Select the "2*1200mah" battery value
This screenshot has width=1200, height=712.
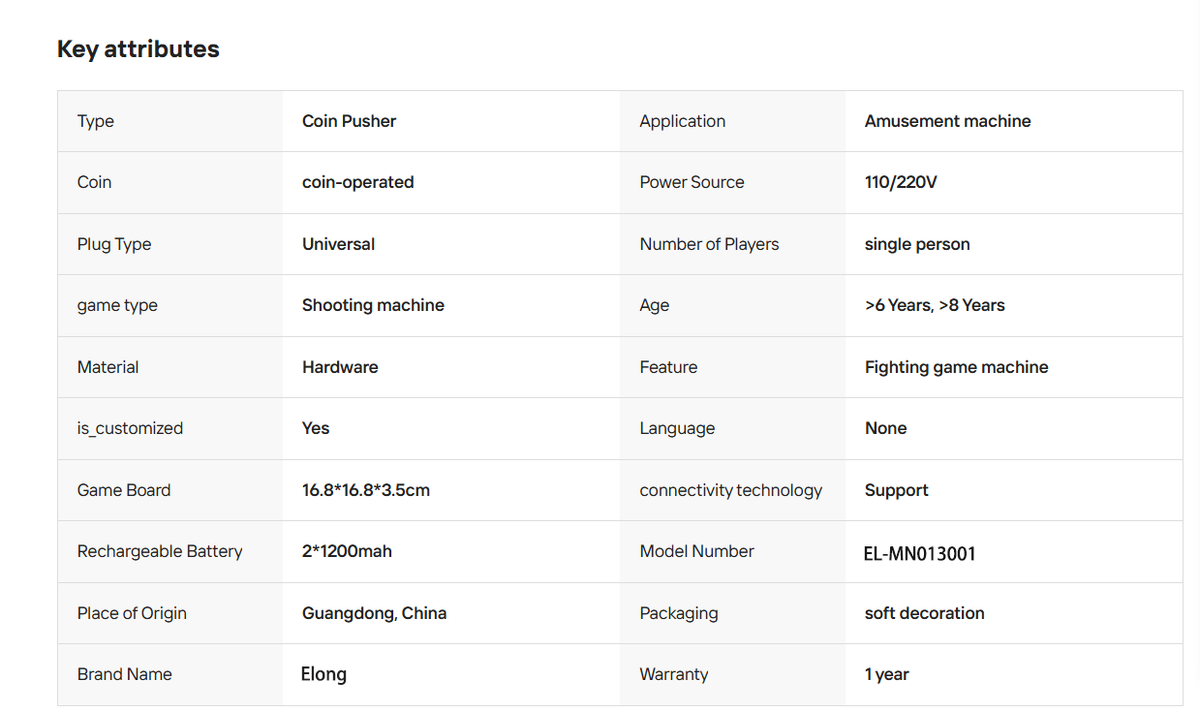tap(347, 551)
